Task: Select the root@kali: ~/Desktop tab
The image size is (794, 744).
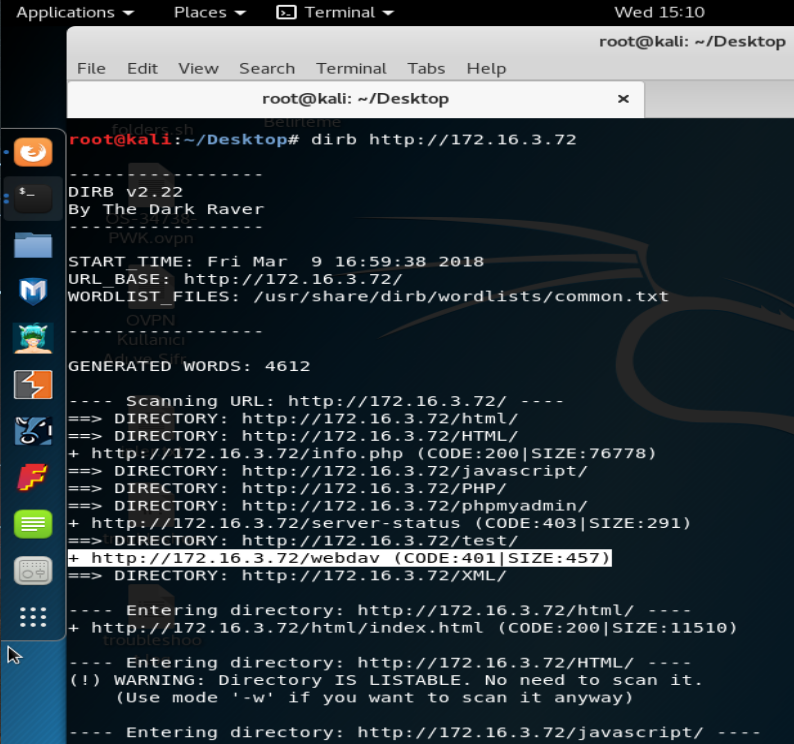Action: pyautogui.click(x=355, y=99)
